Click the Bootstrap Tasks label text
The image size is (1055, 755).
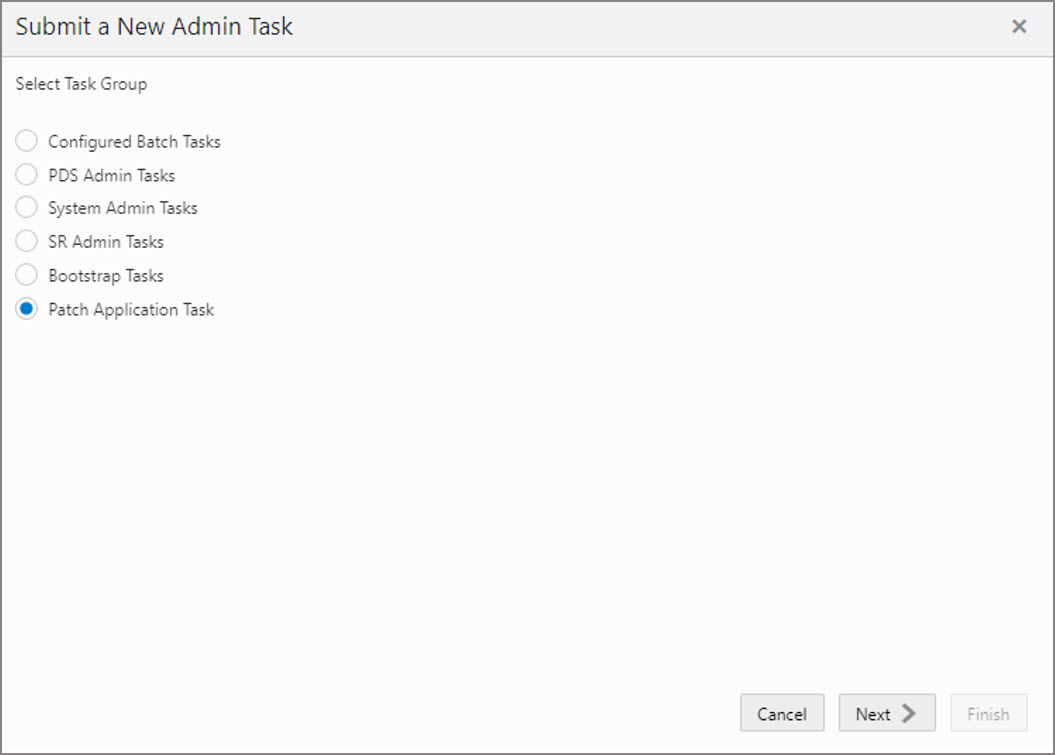(x=105, y=275)
